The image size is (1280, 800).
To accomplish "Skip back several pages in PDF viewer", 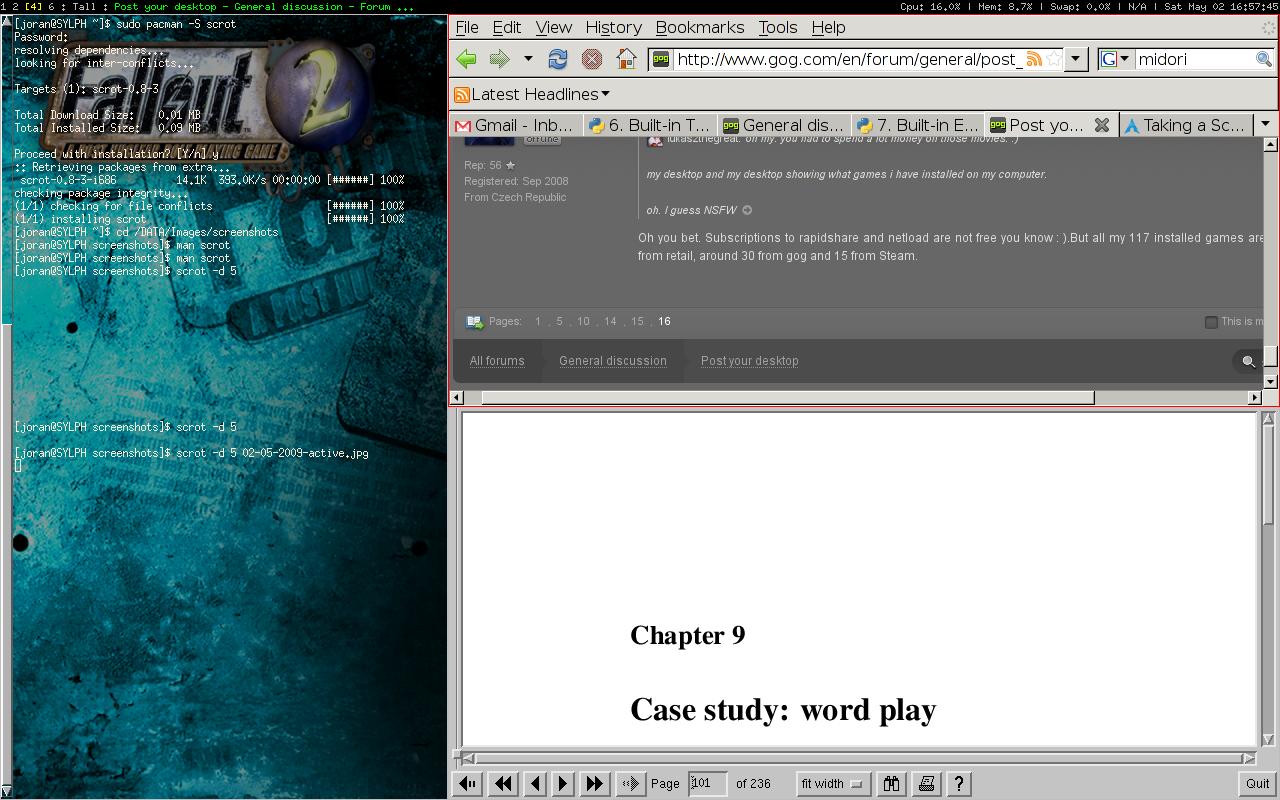I will coord(503,784).
